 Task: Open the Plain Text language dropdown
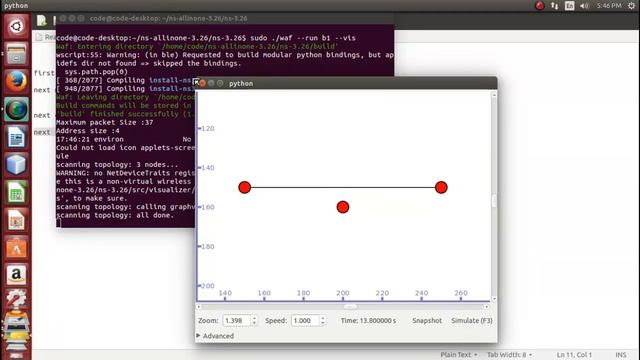pos(459,355)
